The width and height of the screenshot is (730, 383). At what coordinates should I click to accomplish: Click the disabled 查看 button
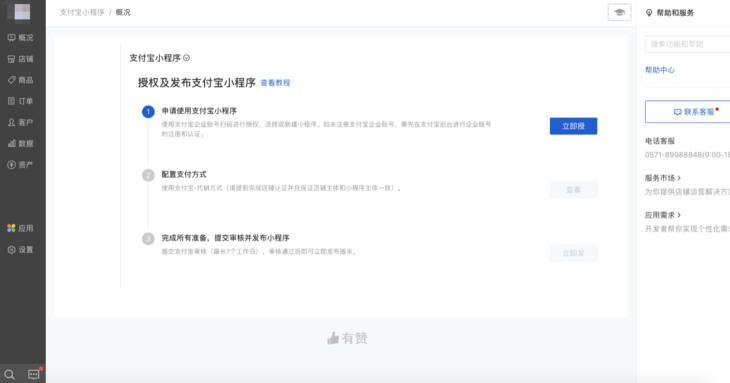[573, 190]
